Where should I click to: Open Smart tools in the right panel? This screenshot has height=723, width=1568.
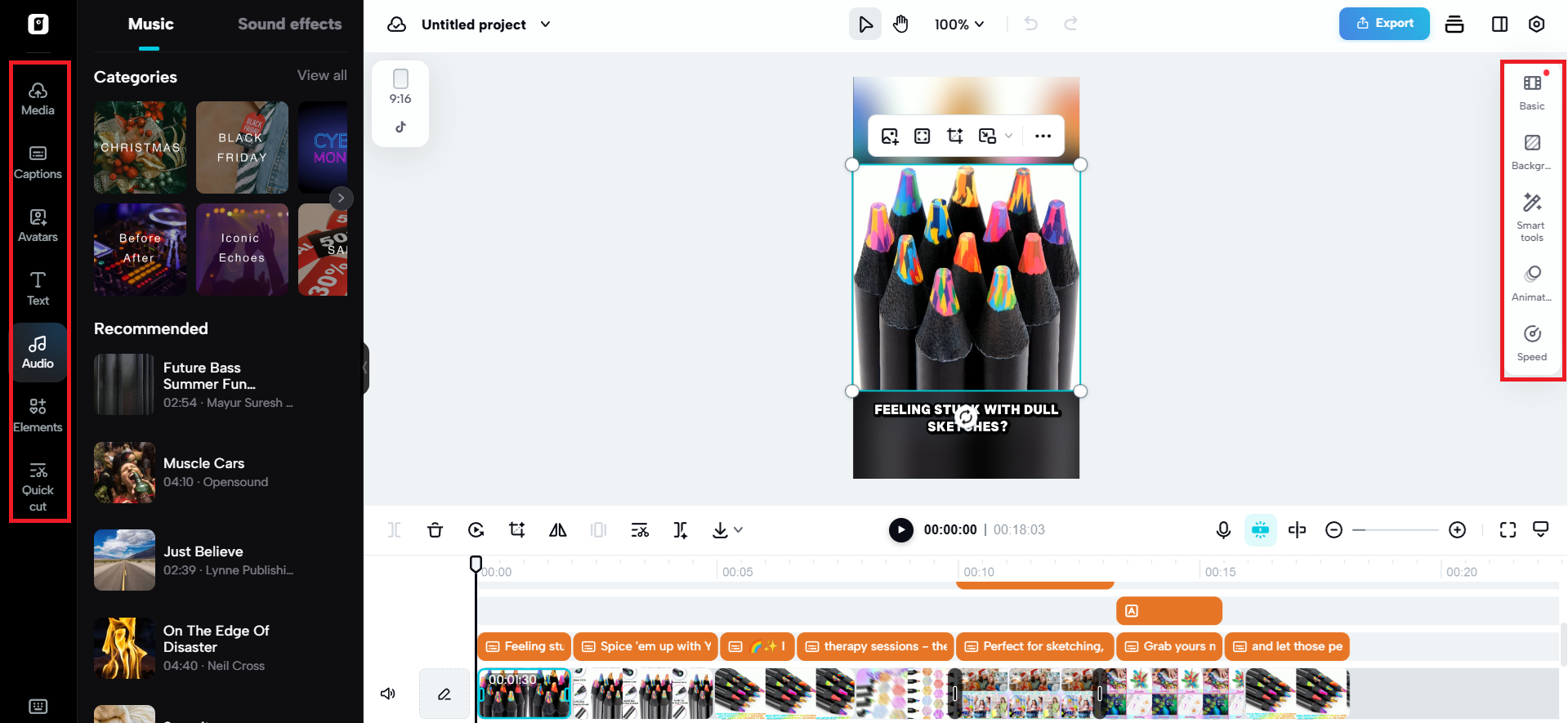(1532, 218)
